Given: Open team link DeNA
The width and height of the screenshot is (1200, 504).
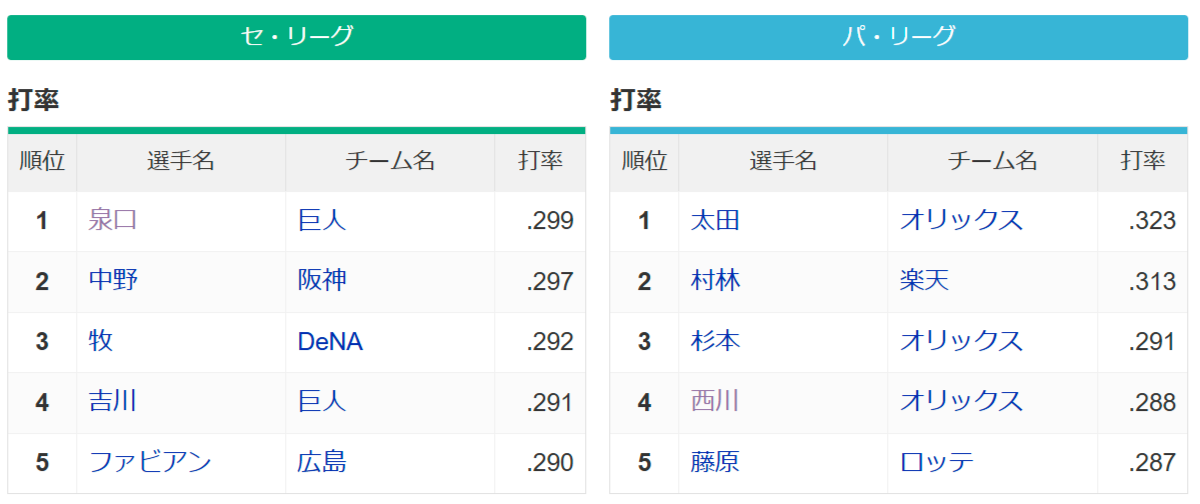Looking at the screenshot, I should [330, 342].
